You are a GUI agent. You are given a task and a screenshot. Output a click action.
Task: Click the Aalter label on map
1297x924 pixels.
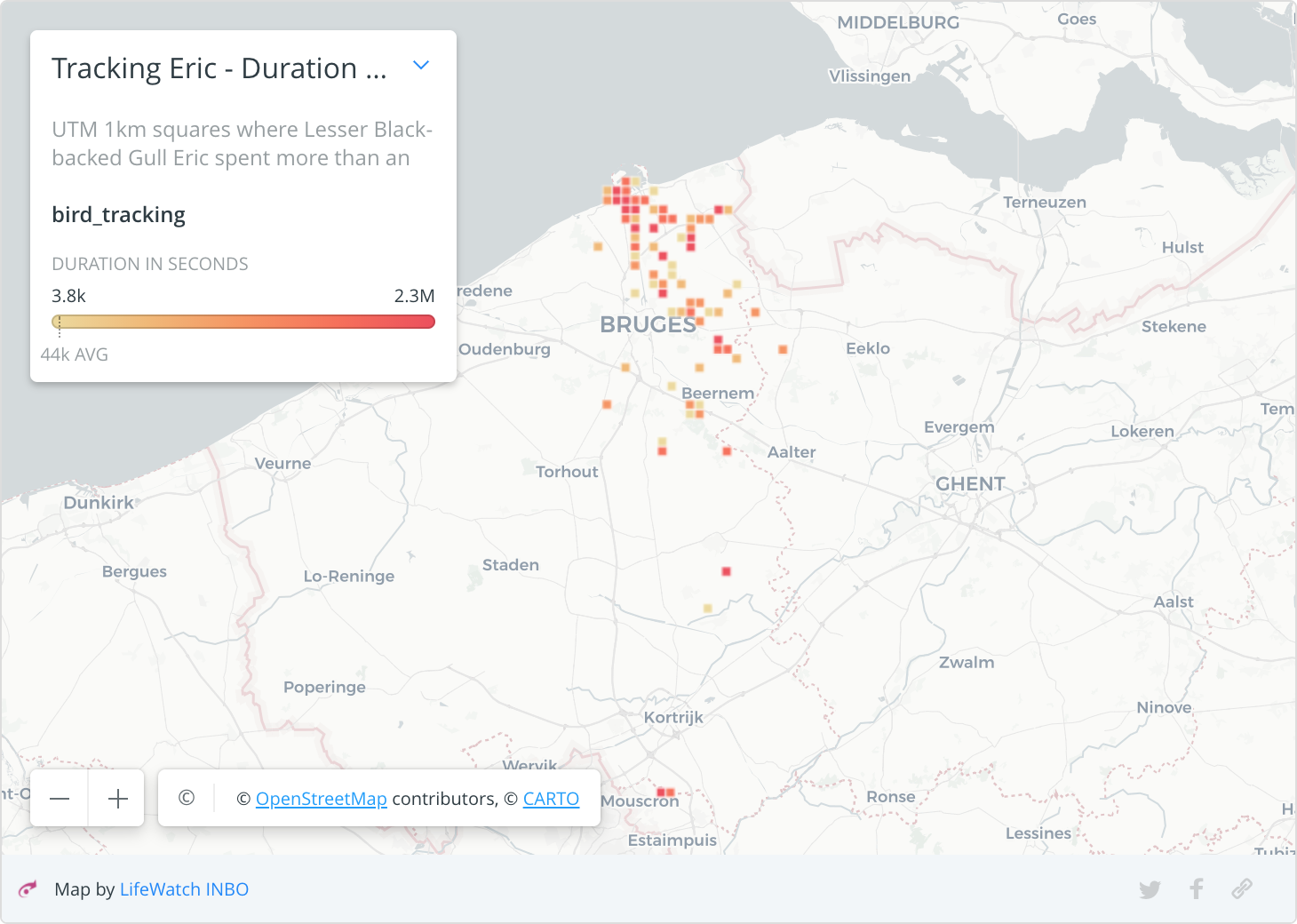[792, 452]
